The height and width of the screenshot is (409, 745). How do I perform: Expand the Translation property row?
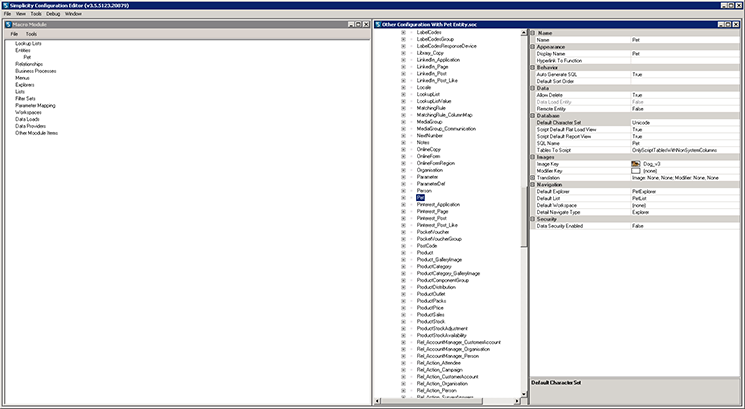click(x=533, y=178)
